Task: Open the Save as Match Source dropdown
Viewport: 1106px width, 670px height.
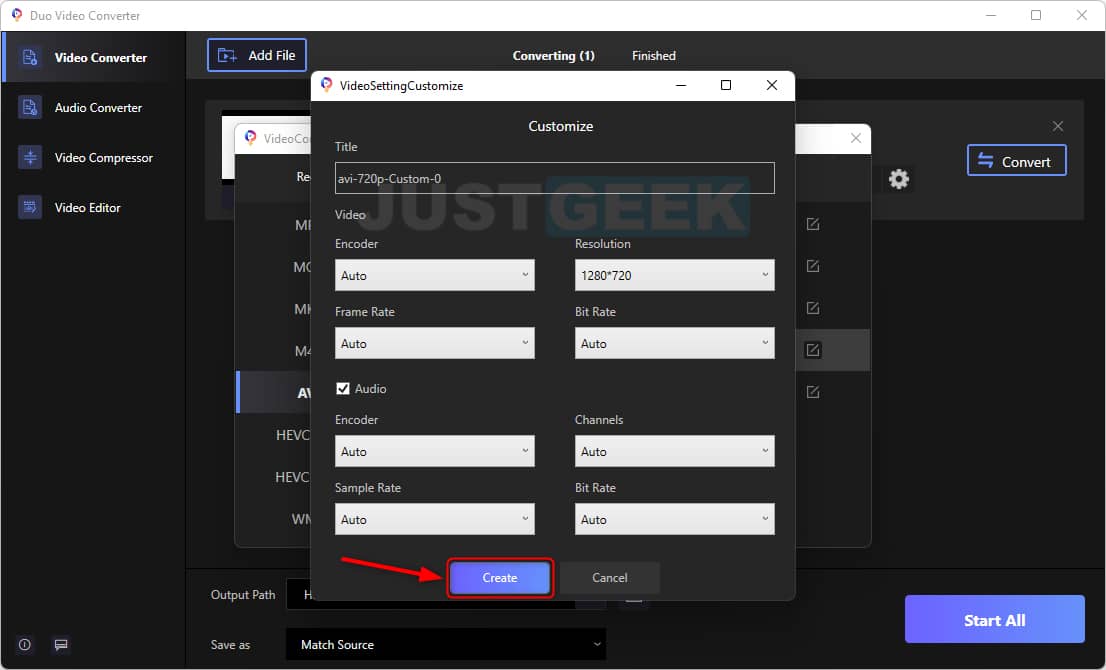Action: 446,644
